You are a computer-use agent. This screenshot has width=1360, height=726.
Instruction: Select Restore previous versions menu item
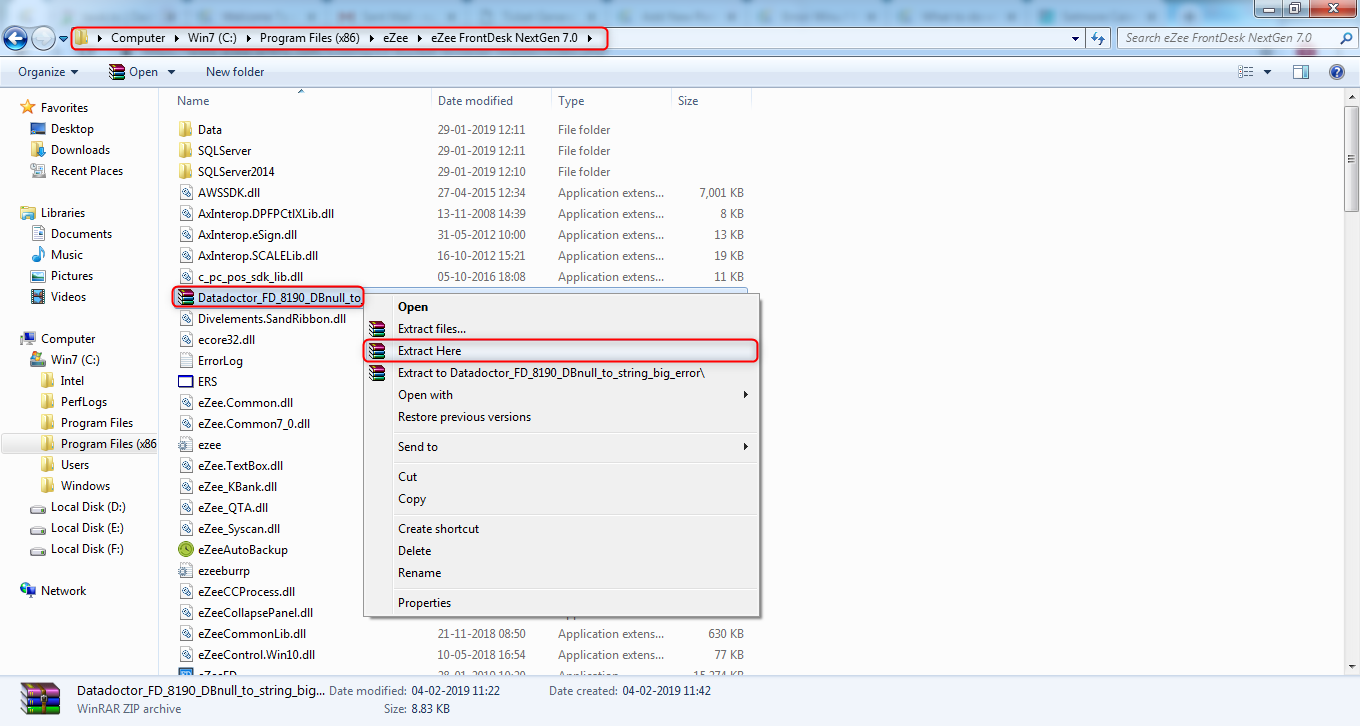tap(464, 417)
